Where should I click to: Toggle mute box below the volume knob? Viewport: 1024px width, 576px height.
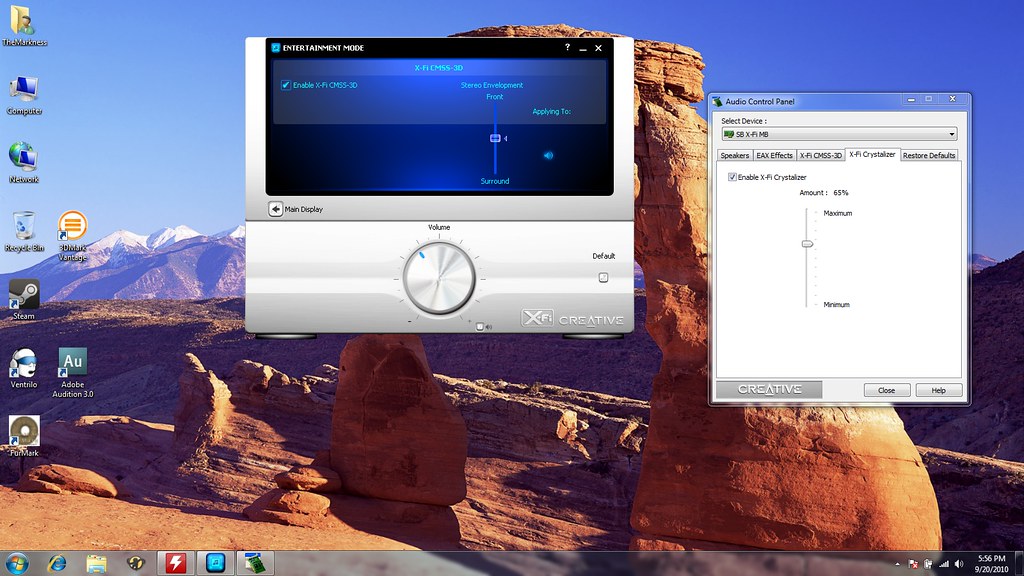point(480,327)
